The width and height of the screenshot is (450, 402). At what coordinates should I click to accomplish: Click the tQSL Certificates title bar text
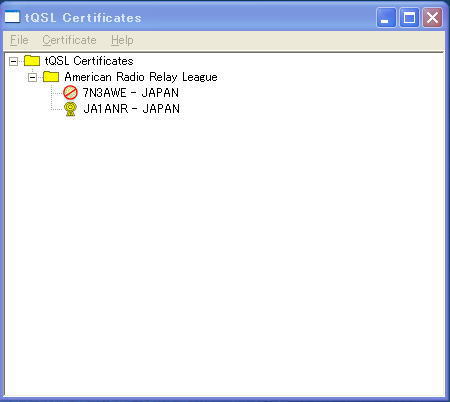coord(83,18)
